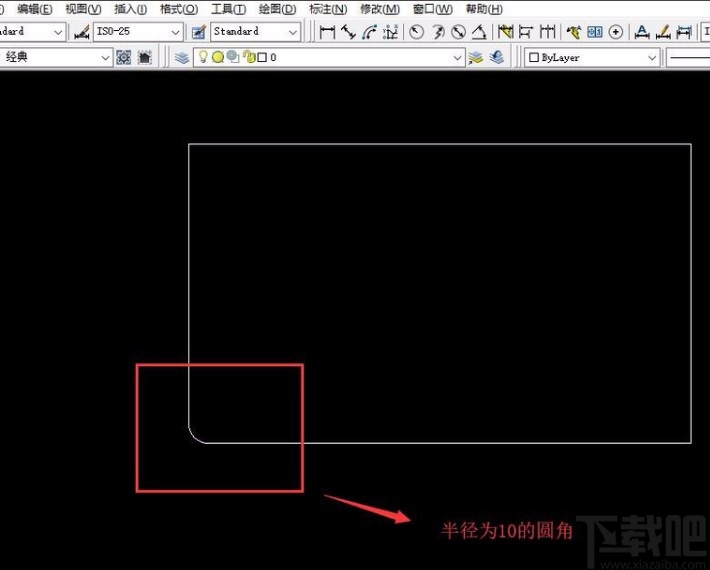Click the right edge of the rectangle
The image size is (710, 570).
click(691, 293)
